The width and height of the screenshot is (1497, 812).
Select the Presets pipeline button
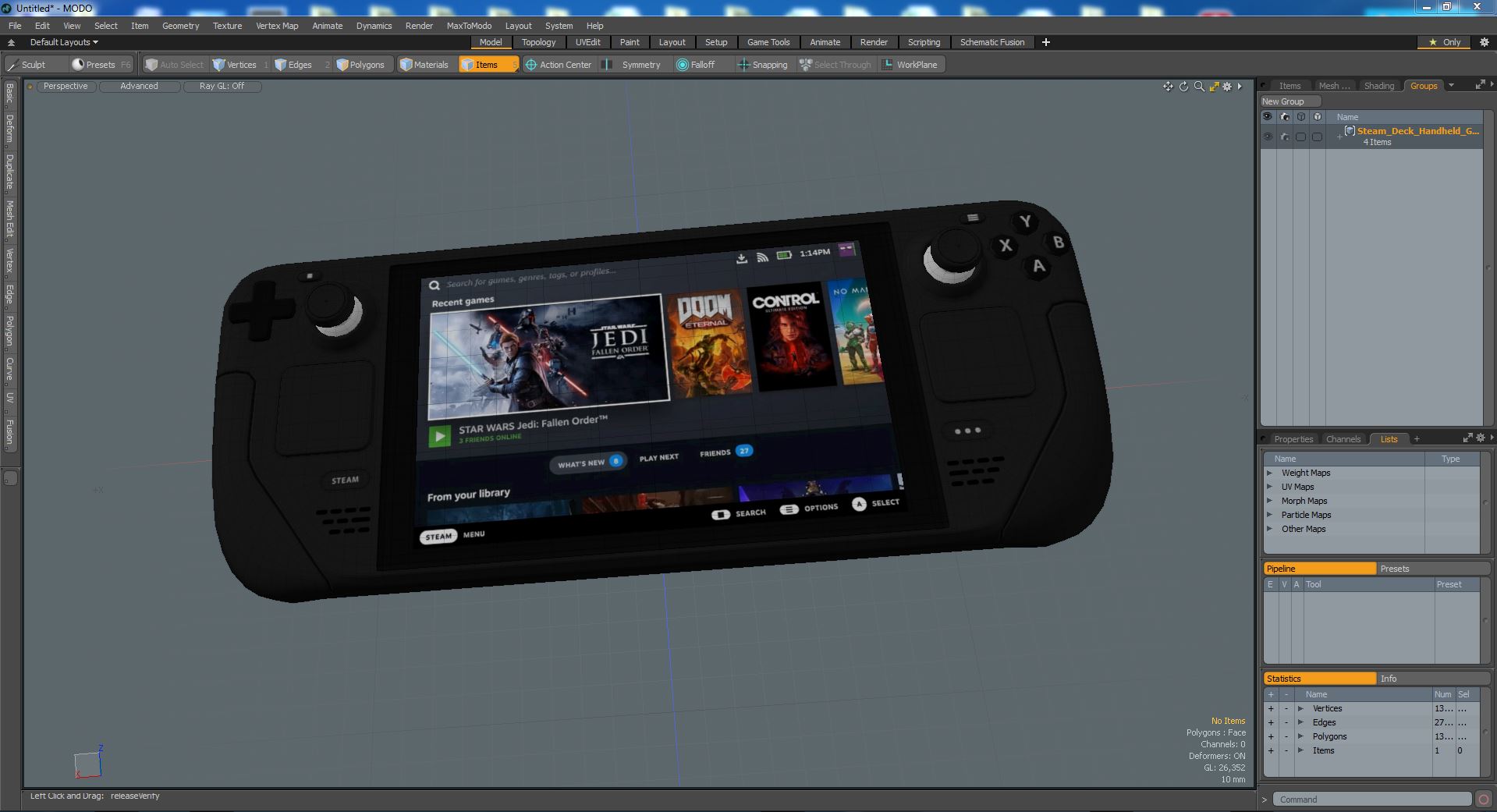(1433, 569)
